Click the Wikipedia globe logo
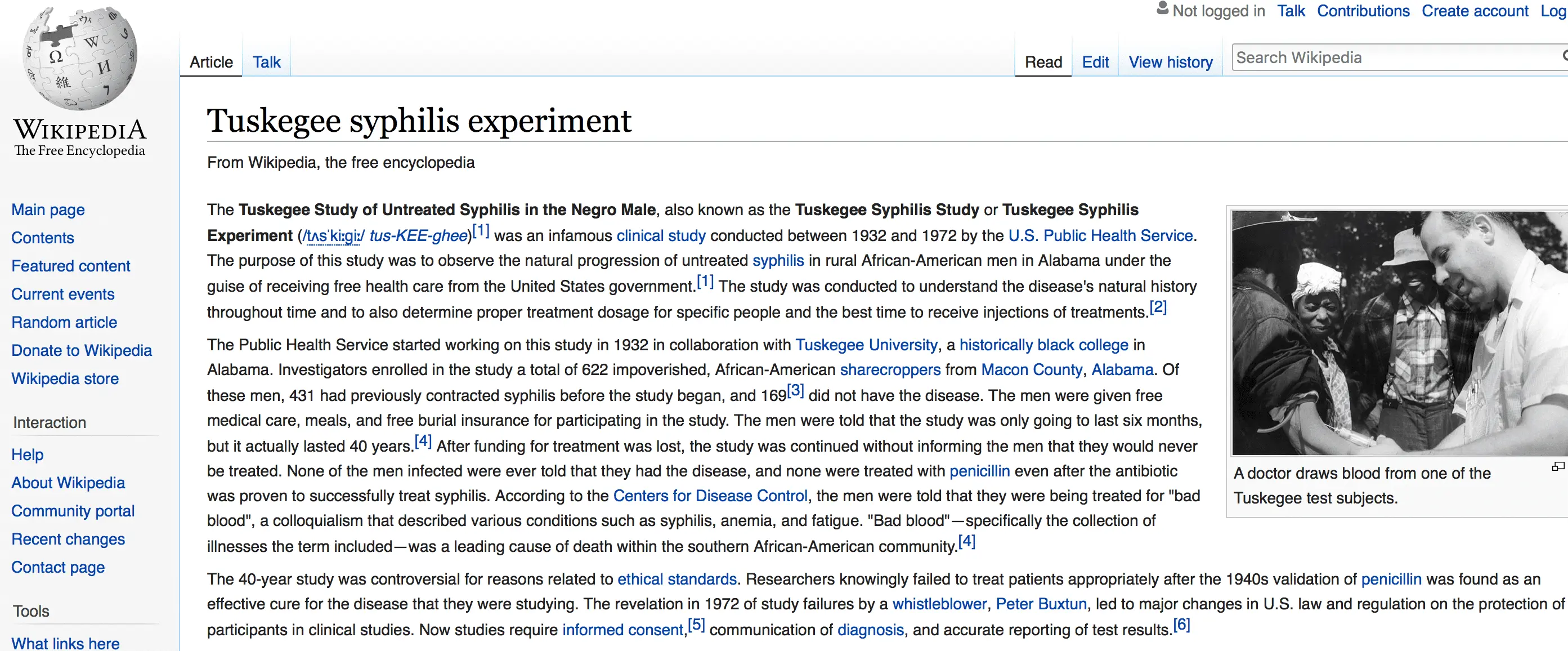The width and height of the screenshot is (1568, 651). 80,59
